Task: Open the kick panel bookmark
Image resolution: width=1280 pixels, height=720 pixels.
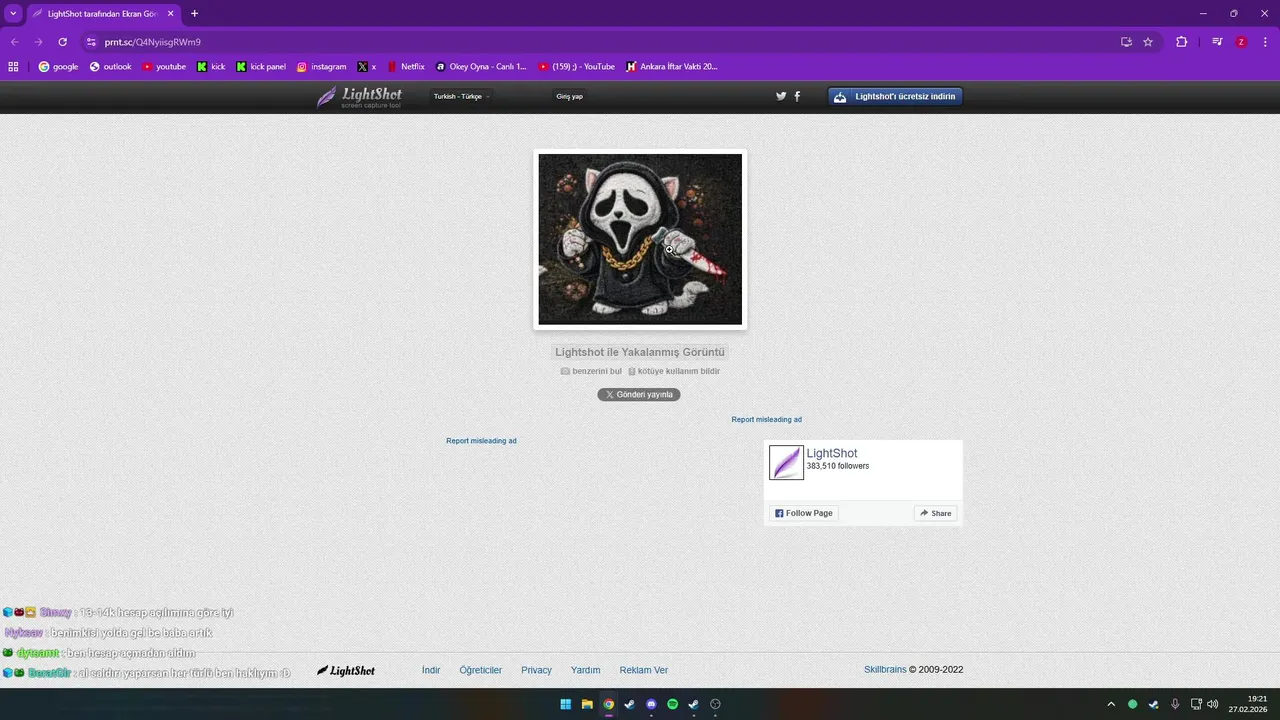Action: pos(261,67)
